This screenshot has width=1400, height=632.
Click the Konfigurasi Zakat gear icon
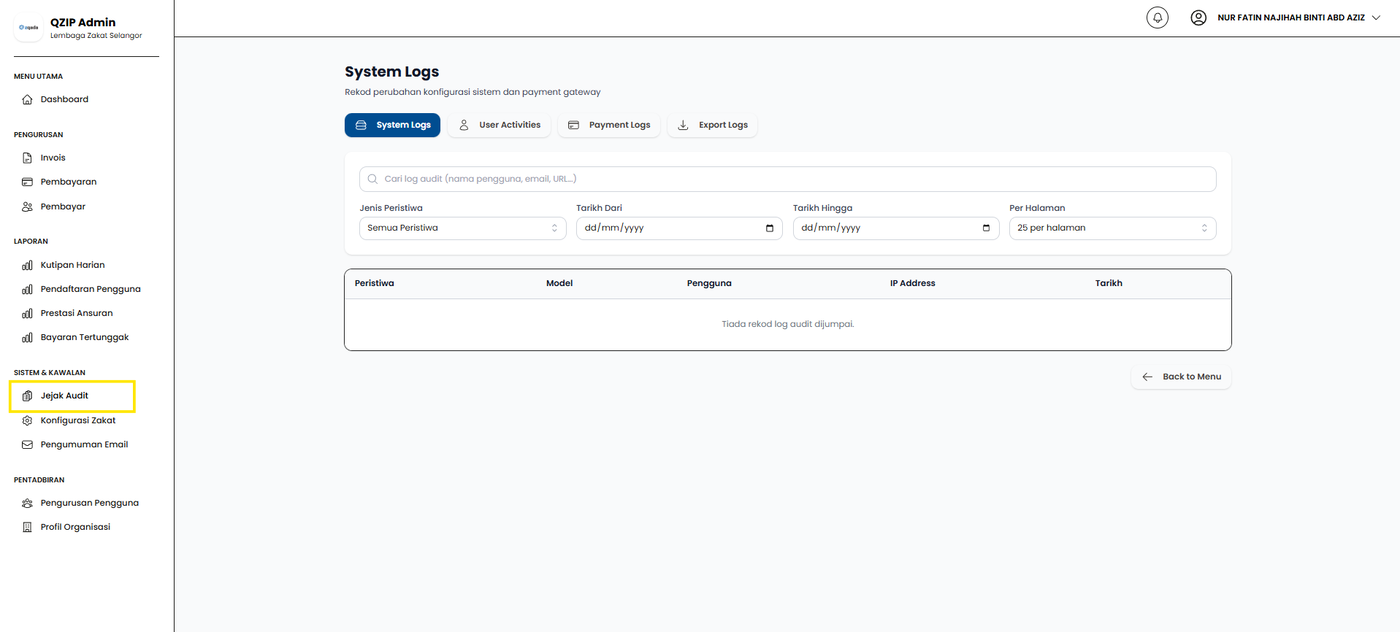pos(28,421)
